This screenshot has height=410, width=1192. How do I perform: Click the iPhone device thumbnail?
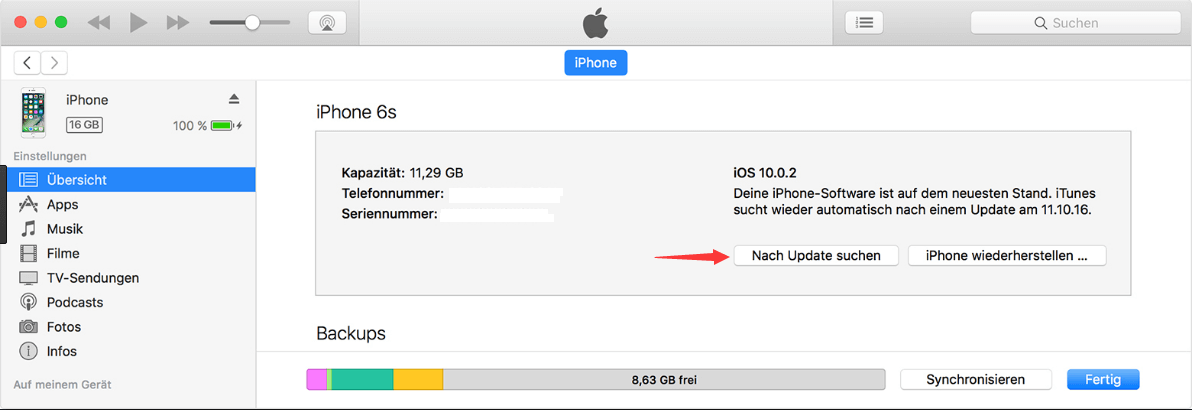(33, 113)
